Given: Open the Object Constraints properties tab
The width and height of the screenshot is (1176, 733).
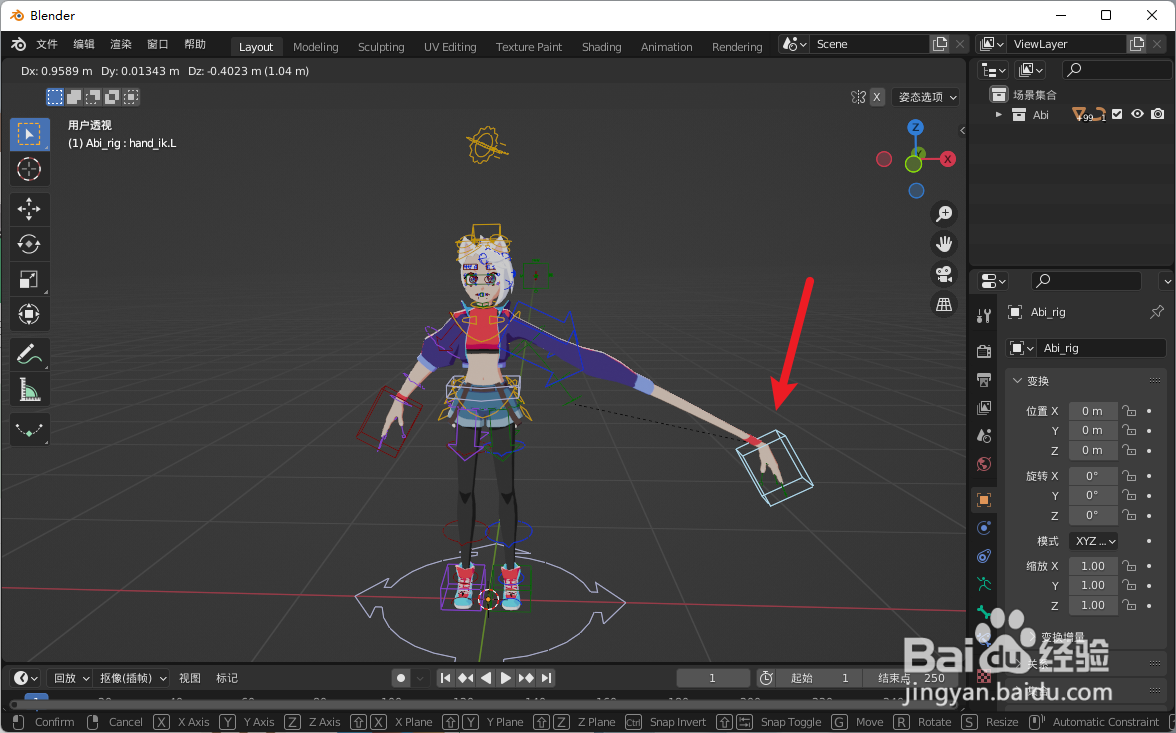Looking at the screenshot, I should pyautogui.click(x=984, y=556).
